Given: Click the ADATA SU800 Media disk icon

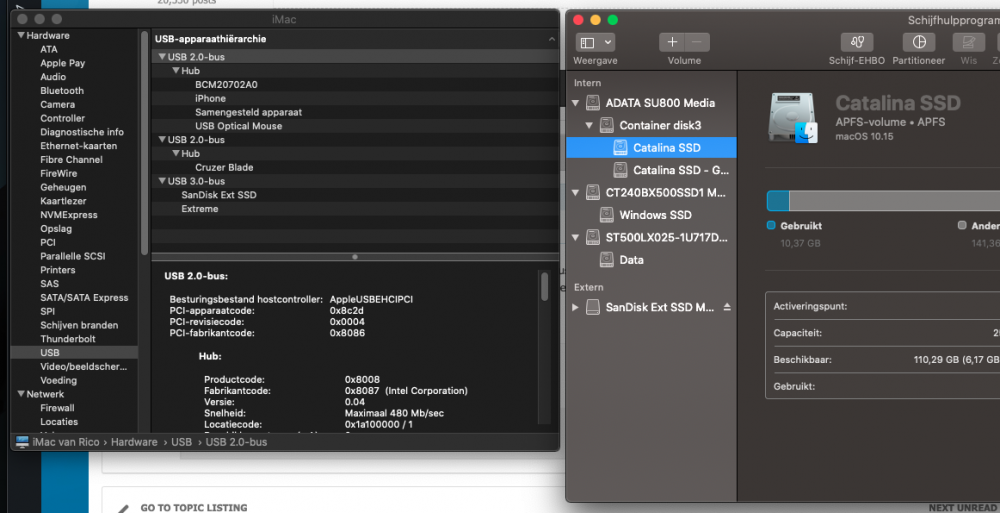Looking at the screenshot, I should pos(593,103).
